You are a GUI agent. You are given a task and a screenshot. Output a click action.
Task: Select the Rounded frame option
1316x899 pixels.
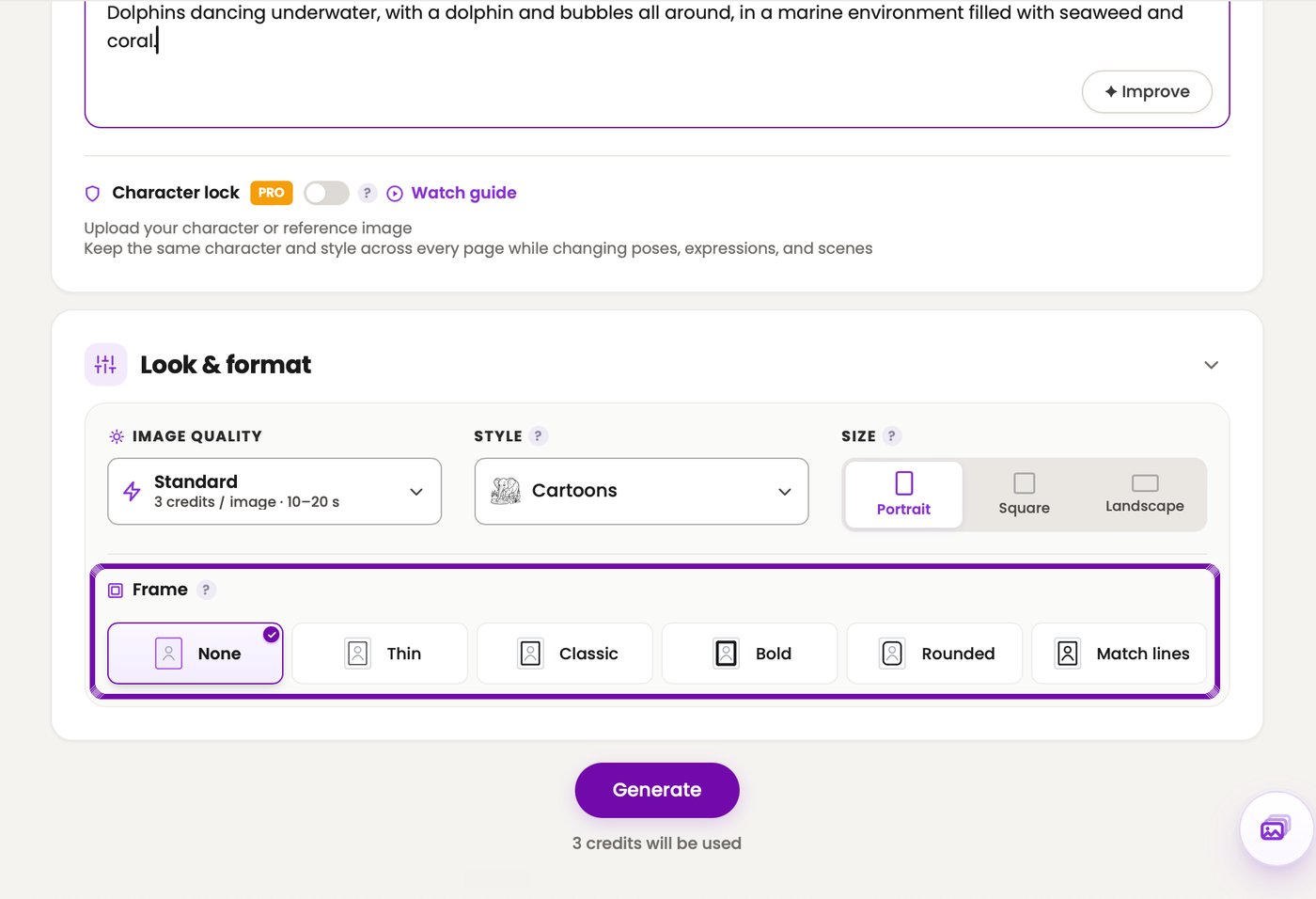[934, 654]
